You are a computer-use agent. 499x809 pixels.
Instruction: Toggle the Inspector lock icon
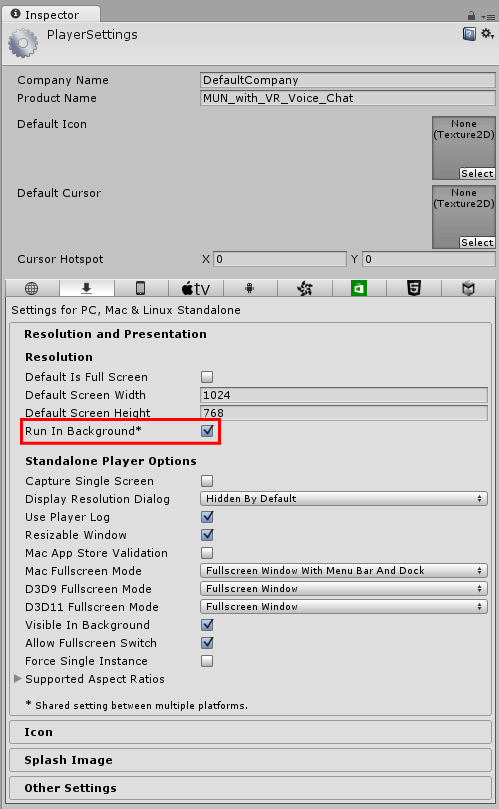coord(471,16)
